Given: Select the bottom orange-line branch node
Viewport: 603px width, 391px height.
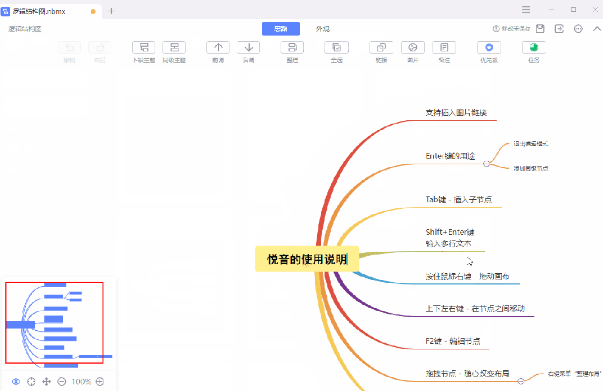Looking at the screenshot, I should click(467, 373).
